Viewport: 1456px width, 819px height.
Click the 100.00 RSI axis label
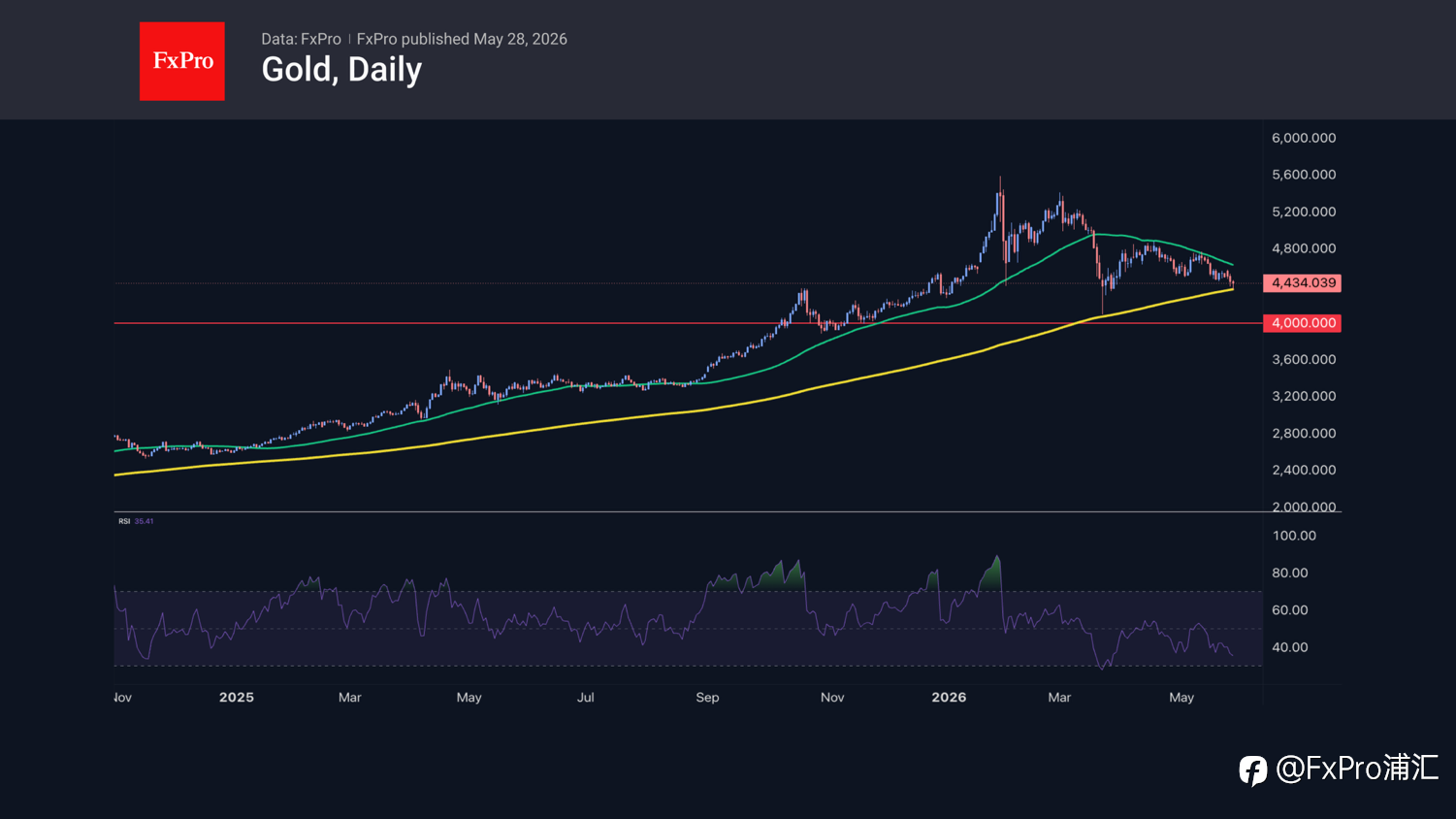(x=1294, y=536)
